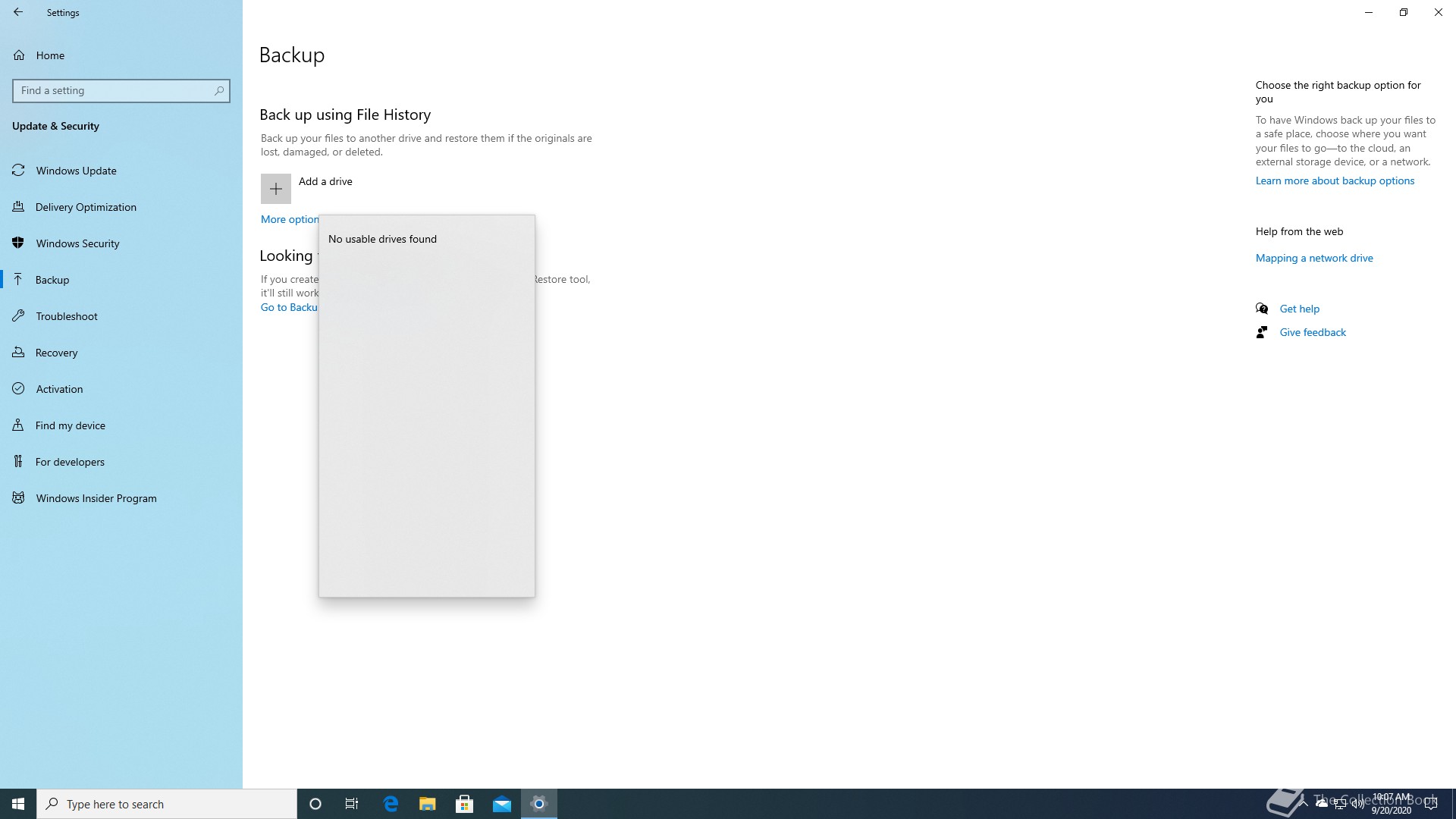Open the For developers section
The image size is (1456, 819).
coord(70,462)
